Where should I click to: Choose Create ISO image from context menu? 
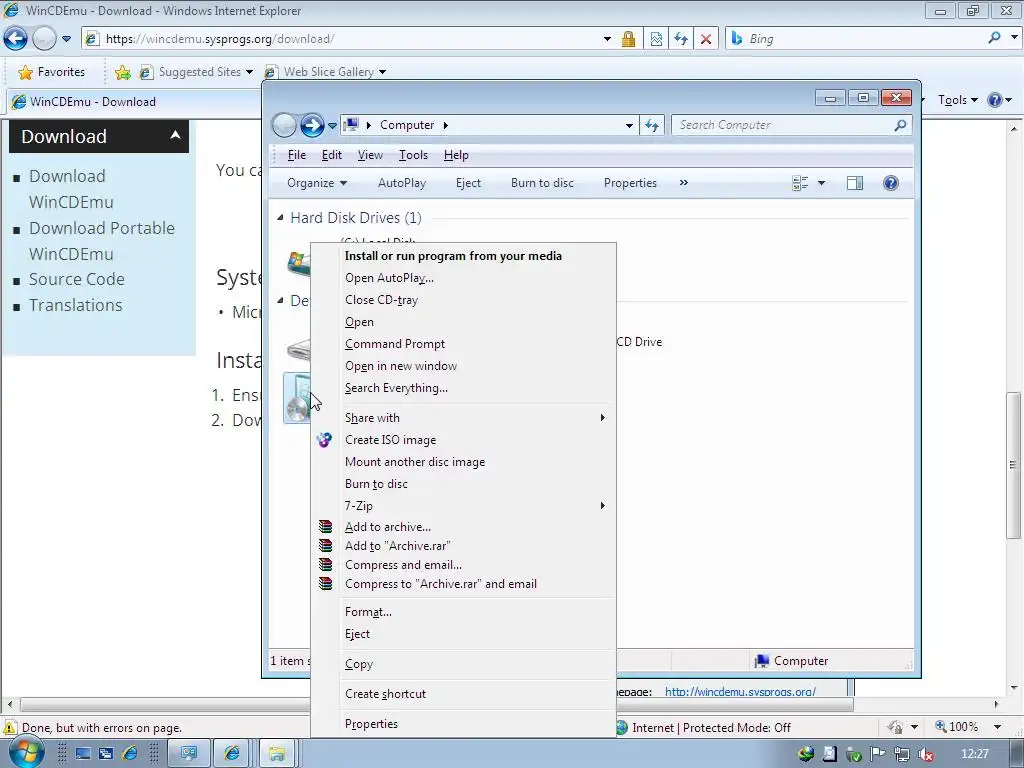point(464,440)
